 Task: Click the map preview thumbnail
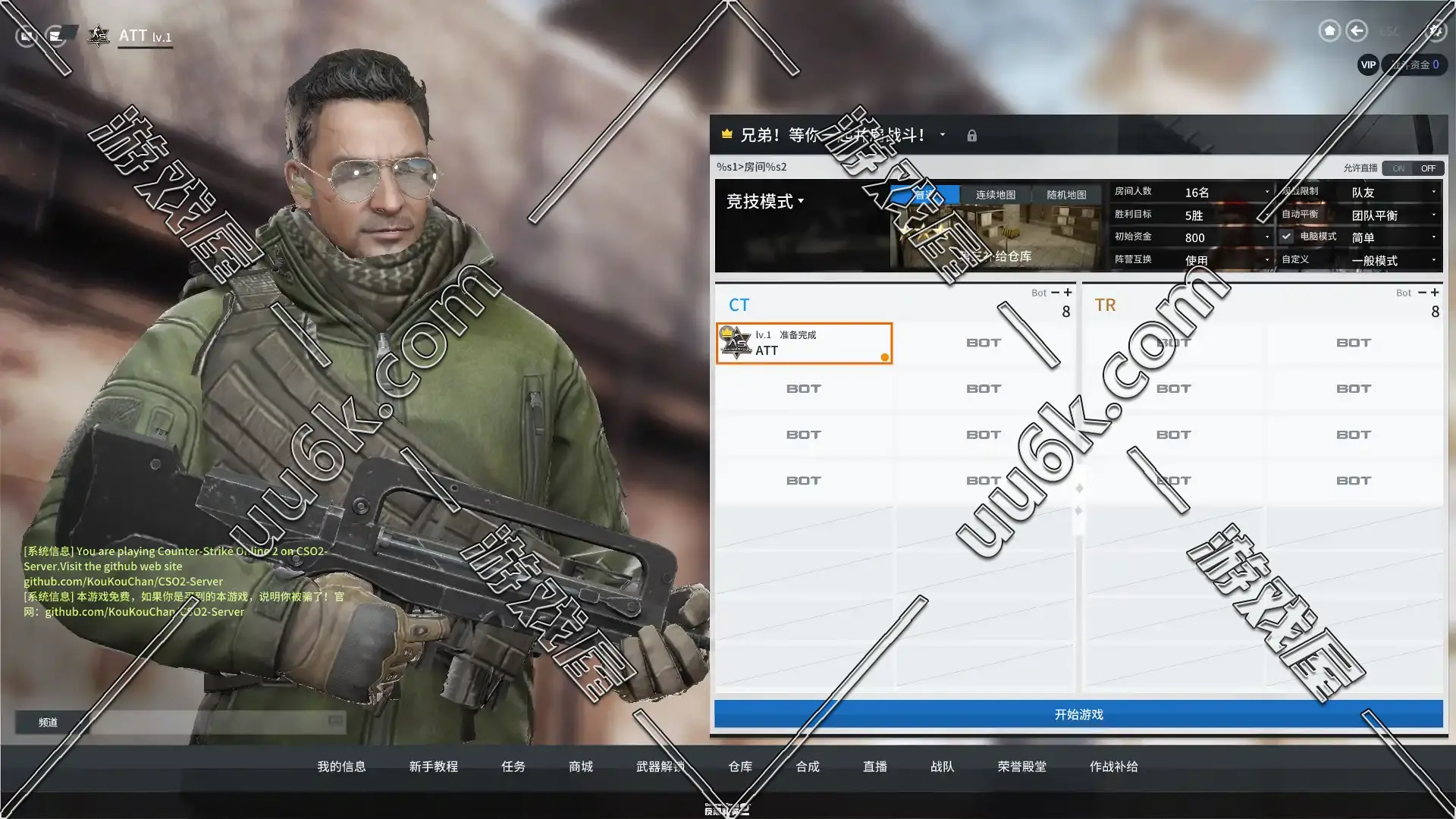tap(995, 236)
